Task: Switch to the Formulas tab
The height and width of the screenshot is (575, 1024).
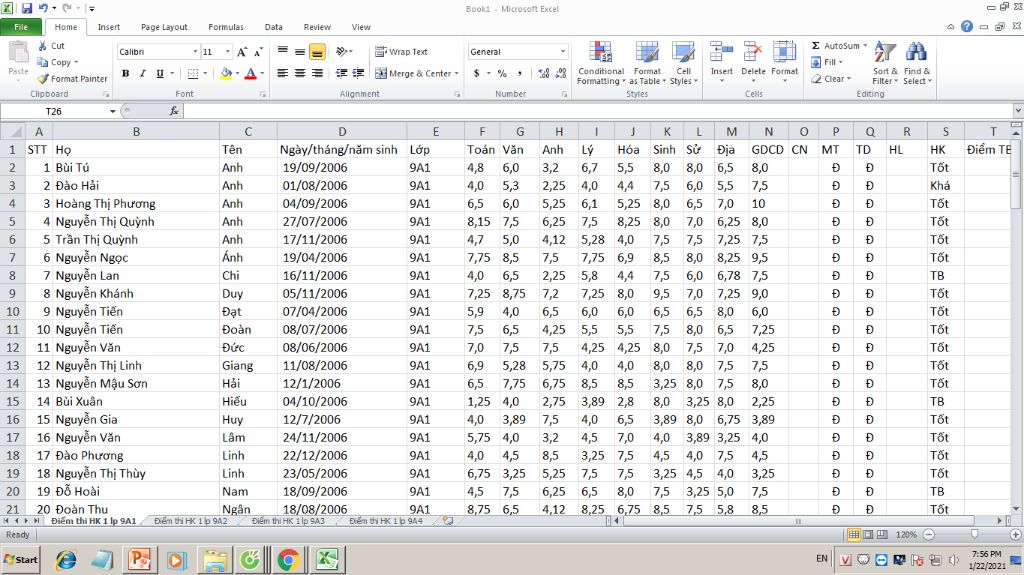Action: [226, 27]
